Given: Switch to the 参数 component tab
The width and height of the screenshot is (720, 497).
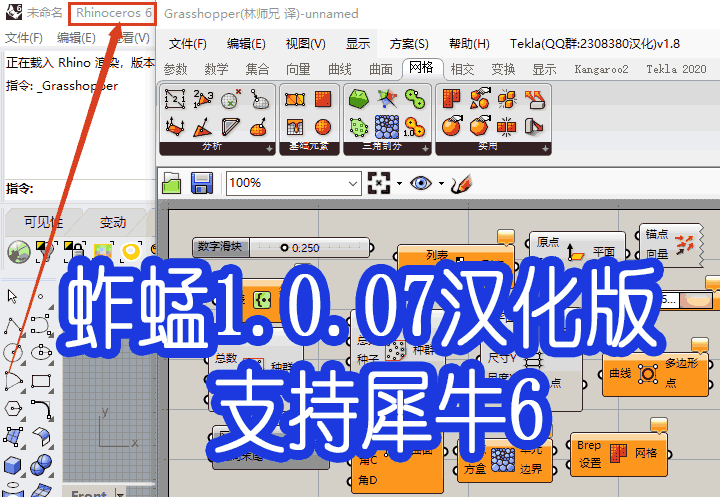Looking at the screenshot, I should [175, 69].
